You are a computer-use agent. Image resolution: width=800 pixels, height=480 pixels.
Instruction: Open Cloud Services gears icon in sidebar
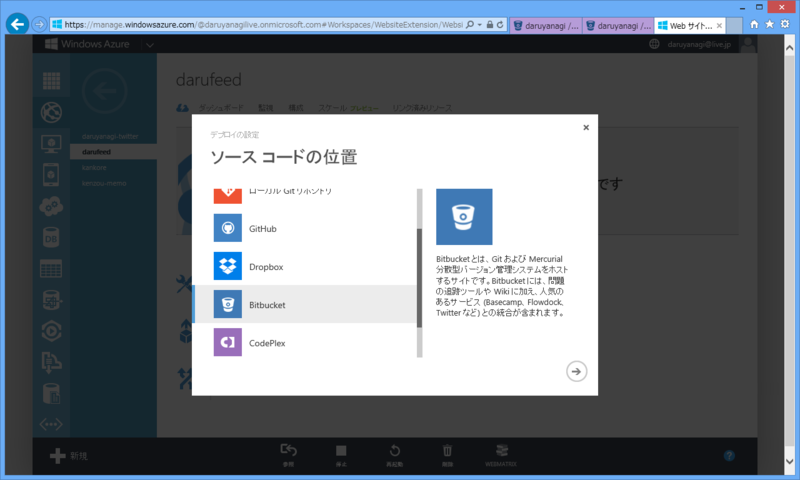coord(51,207)
